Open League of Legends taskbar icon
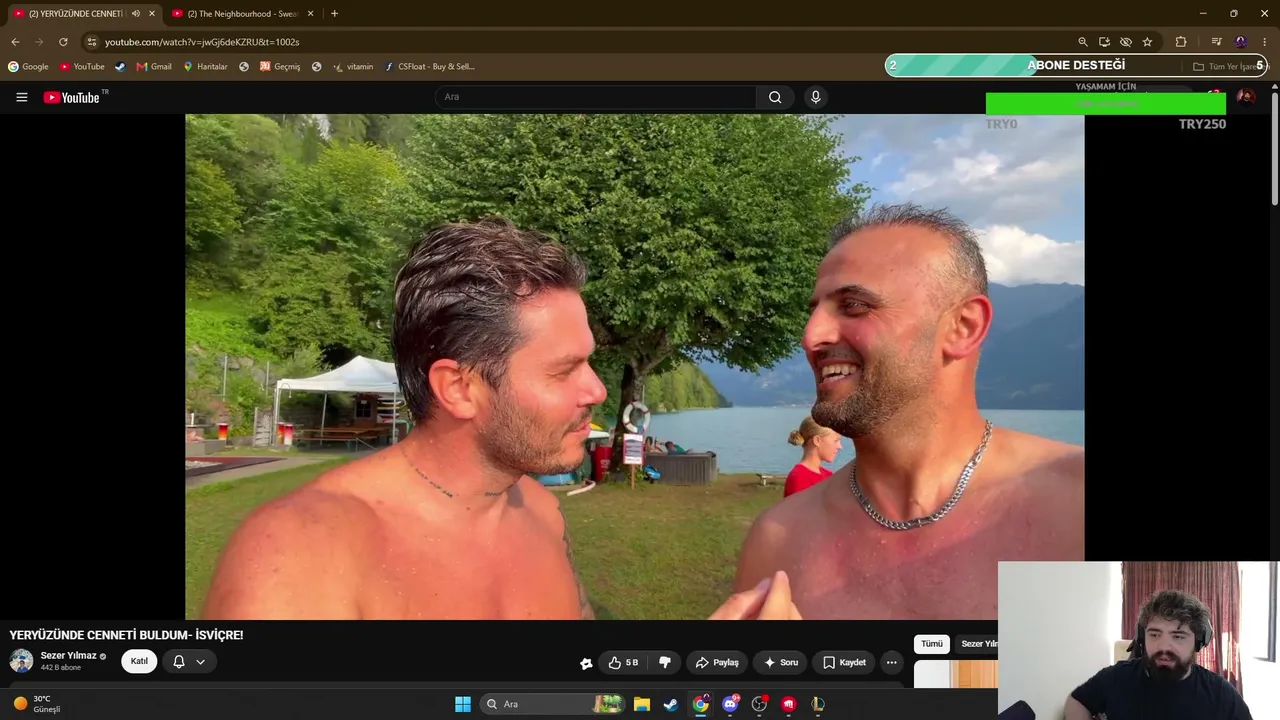Image resolution: width=1280 pixels, height=720 pixels. [818, 704]
